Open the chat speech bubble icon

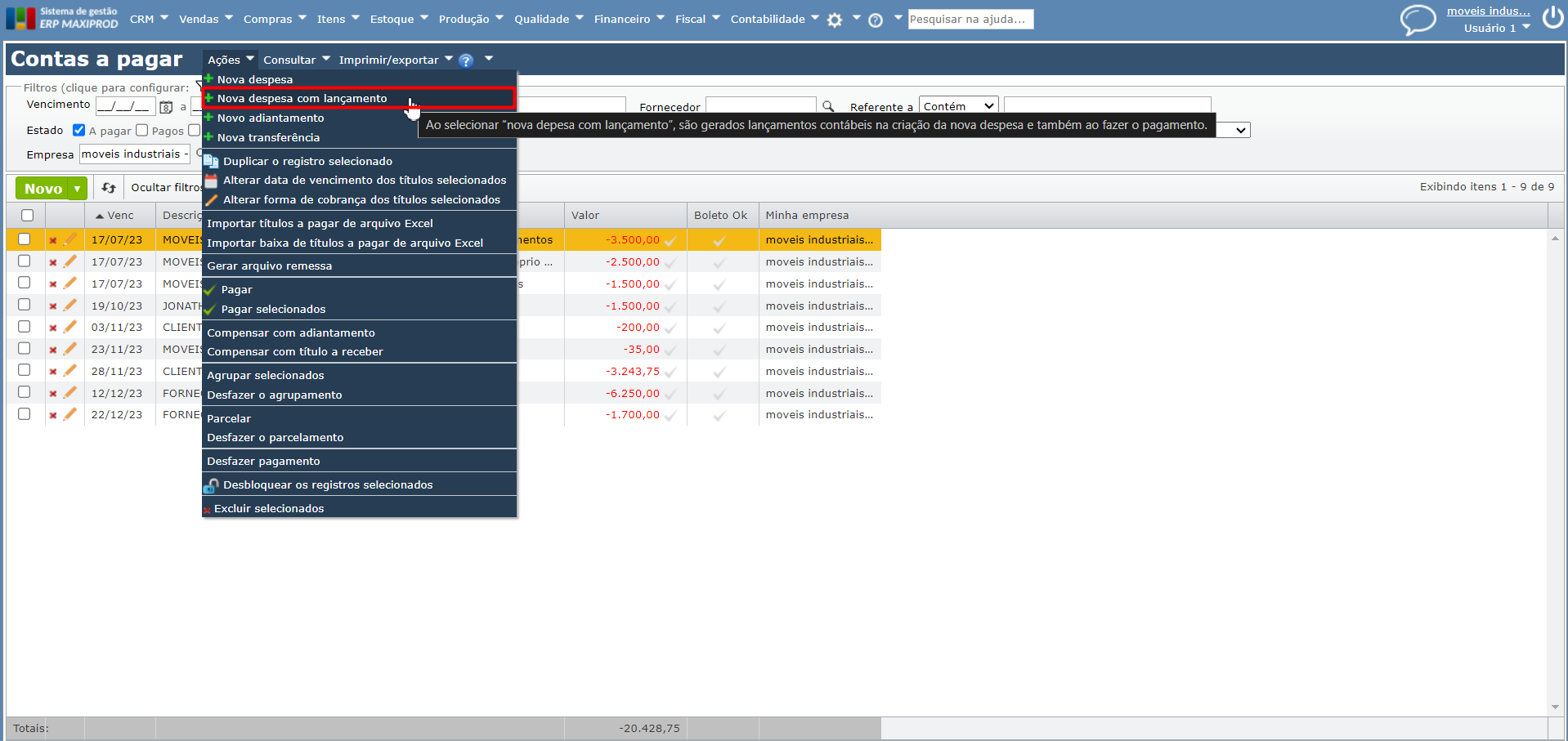tap(1418, 19)
